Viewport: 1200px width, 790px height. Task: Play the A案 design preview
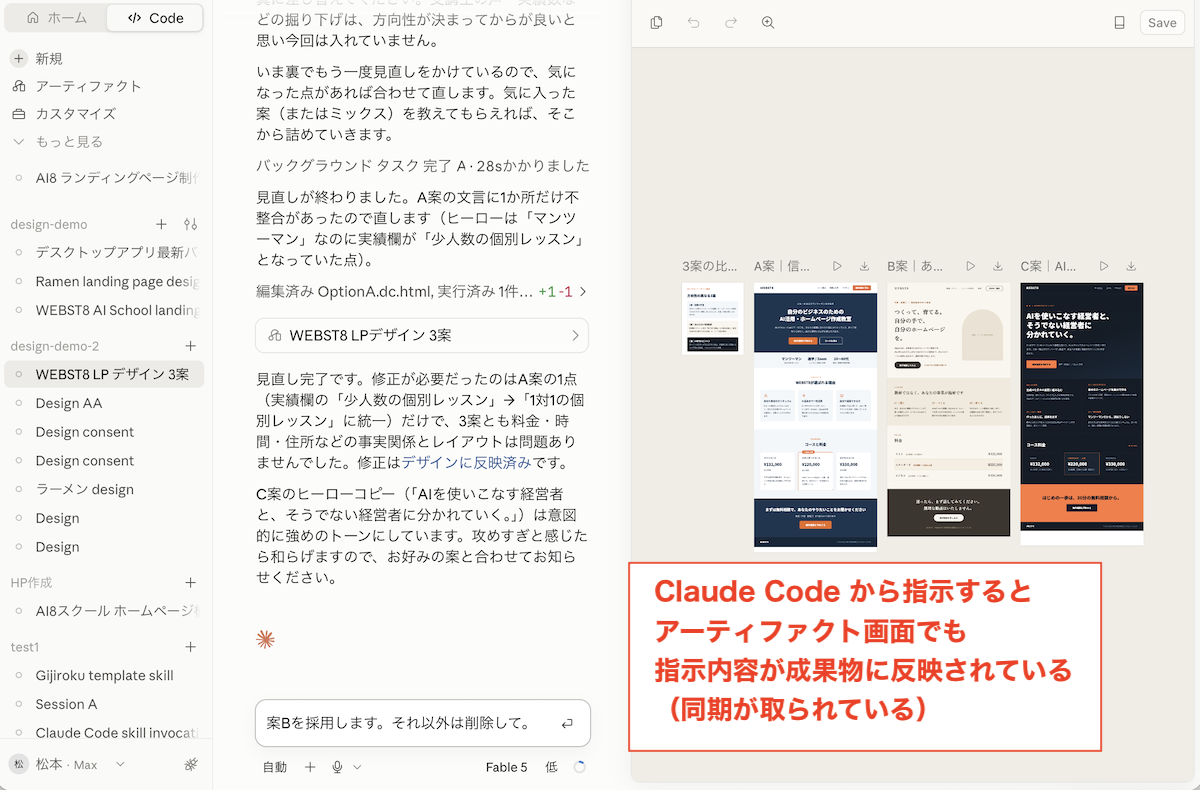pyautogui.click(x=837, y=266)
